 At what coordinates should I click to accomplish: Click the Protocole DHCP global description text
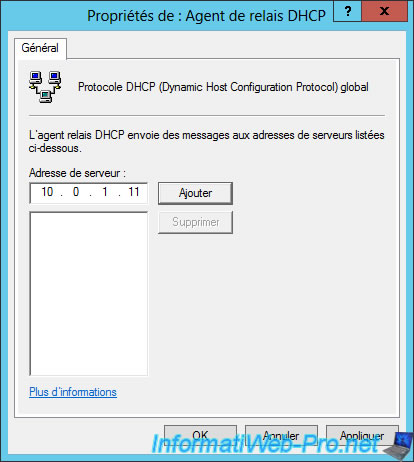point(223,87)
